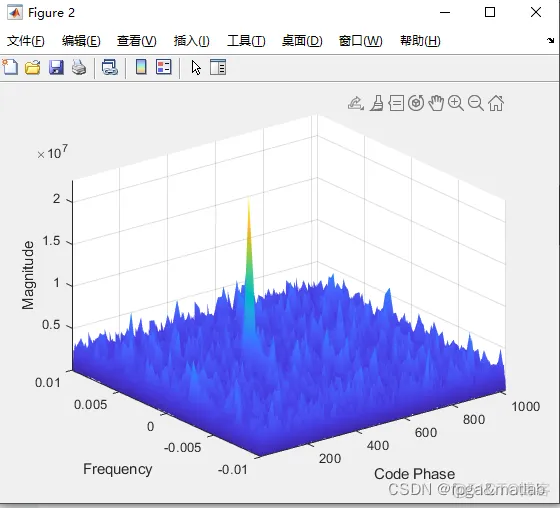Screen dimensions: 560x508
Task: Activate the data brush tool
Action: 376,103
